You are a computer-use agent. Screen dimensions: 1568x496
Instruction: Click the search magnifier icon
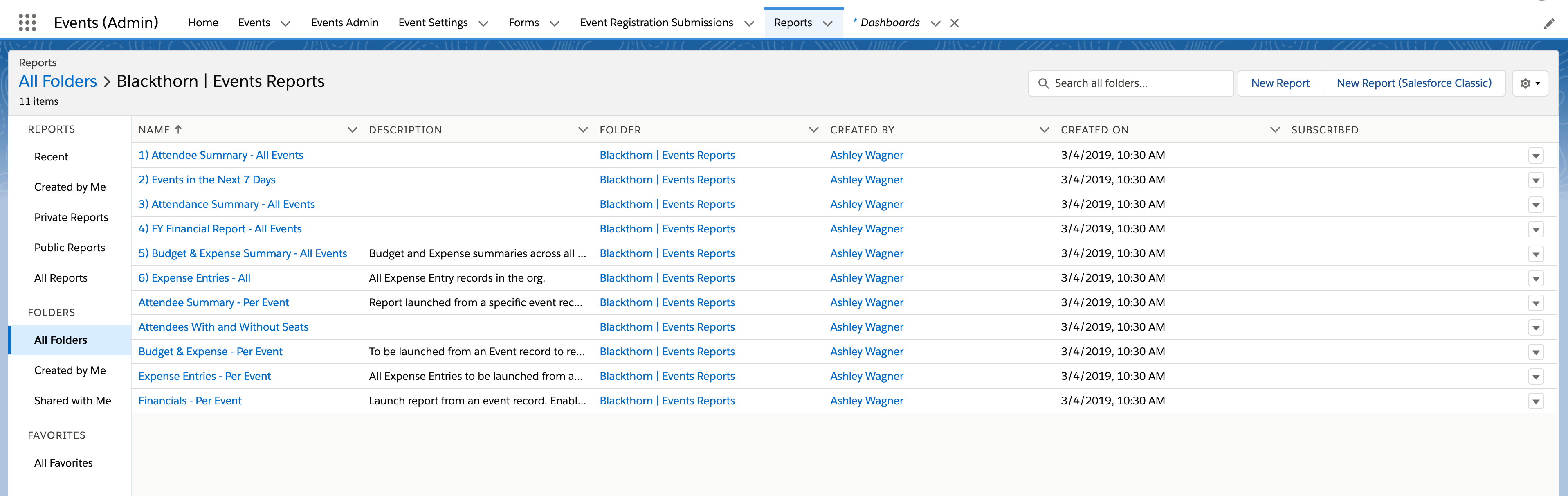[x=1043, y=83]
